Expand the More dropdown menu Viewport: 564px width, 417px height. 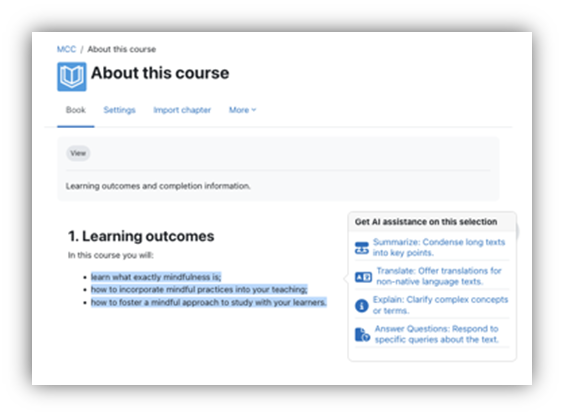click(x=242, y=110)
